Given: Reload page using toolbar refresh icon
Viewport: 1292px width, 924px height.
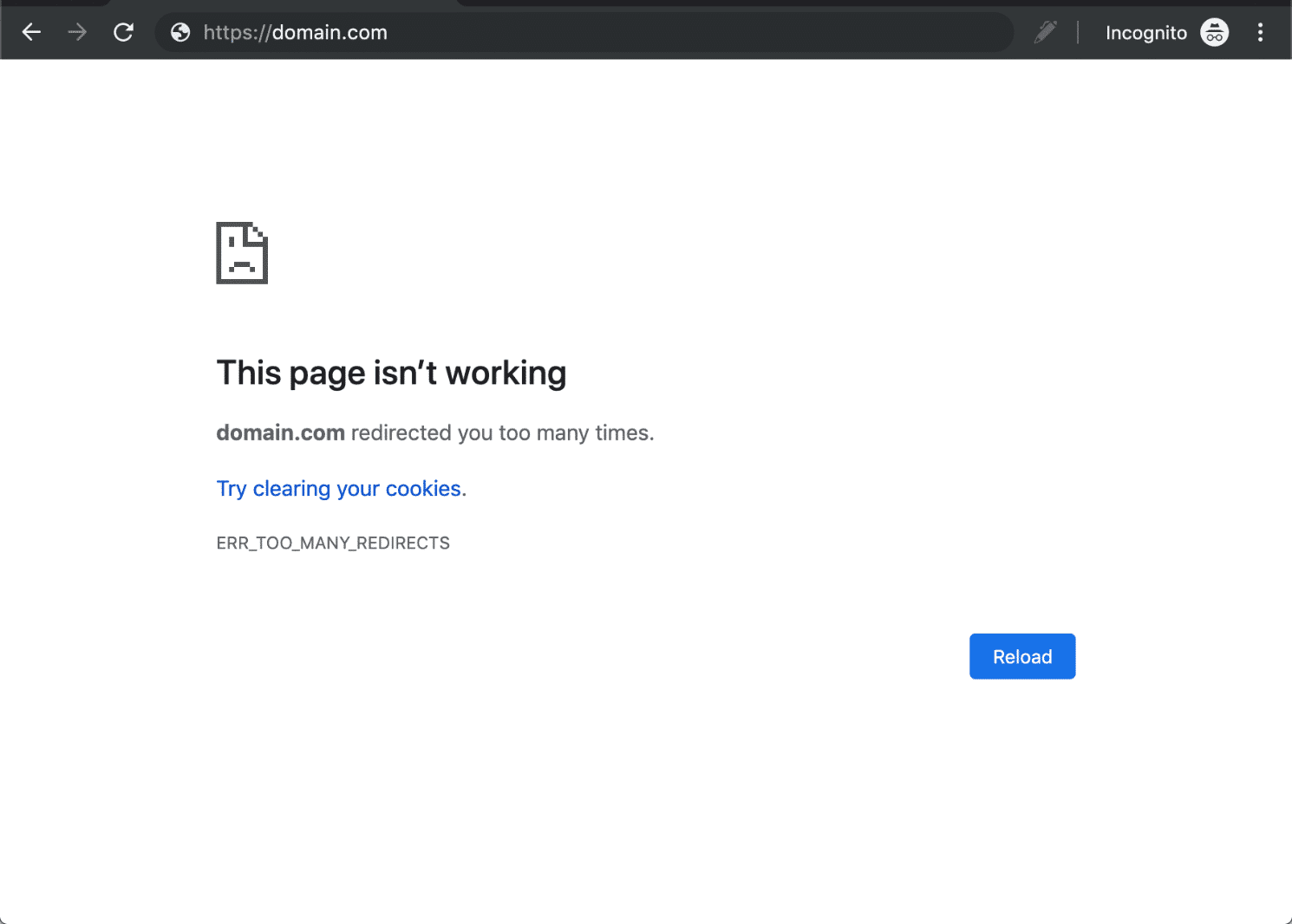Looking at the screenshot, I should point(124,33).
